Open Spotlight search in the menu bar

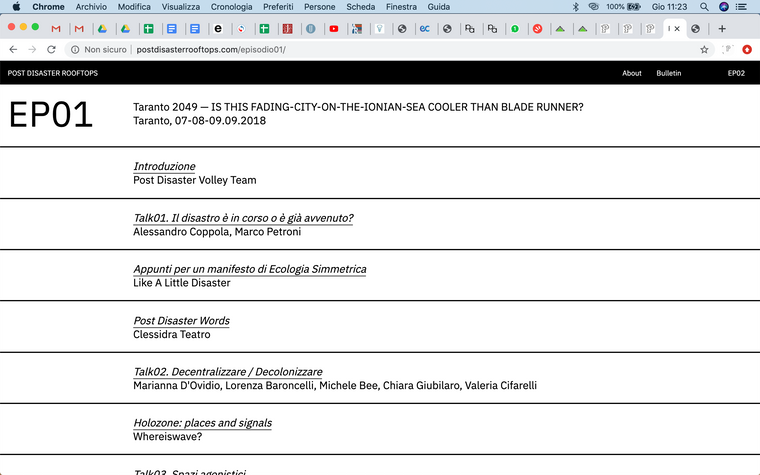pyautogui.click(x=705, y=6)
